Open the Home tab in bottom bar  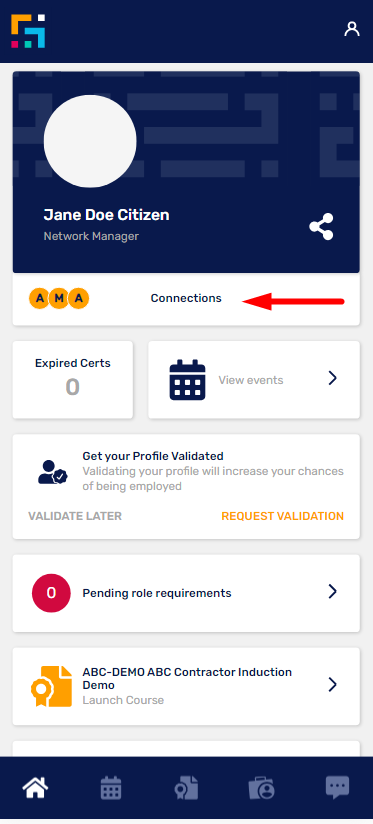point(35,788)
